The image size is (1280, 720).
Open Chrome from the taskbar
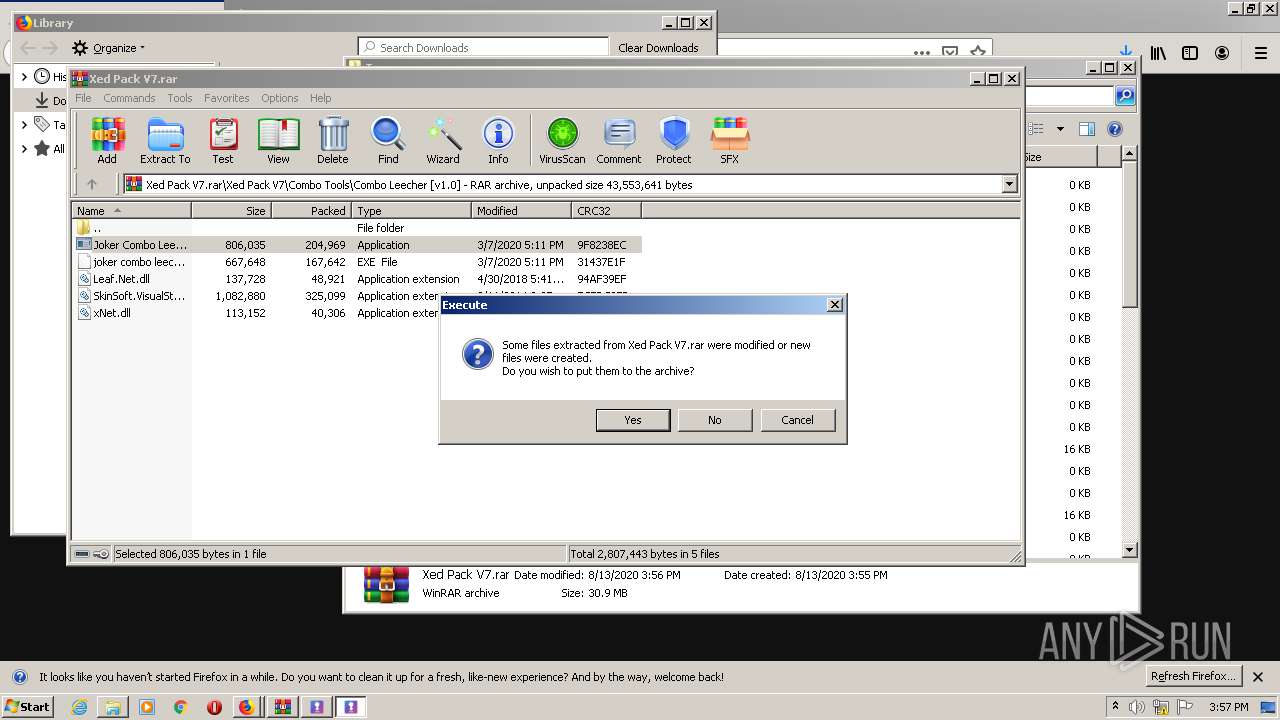(x=180, y=707)
